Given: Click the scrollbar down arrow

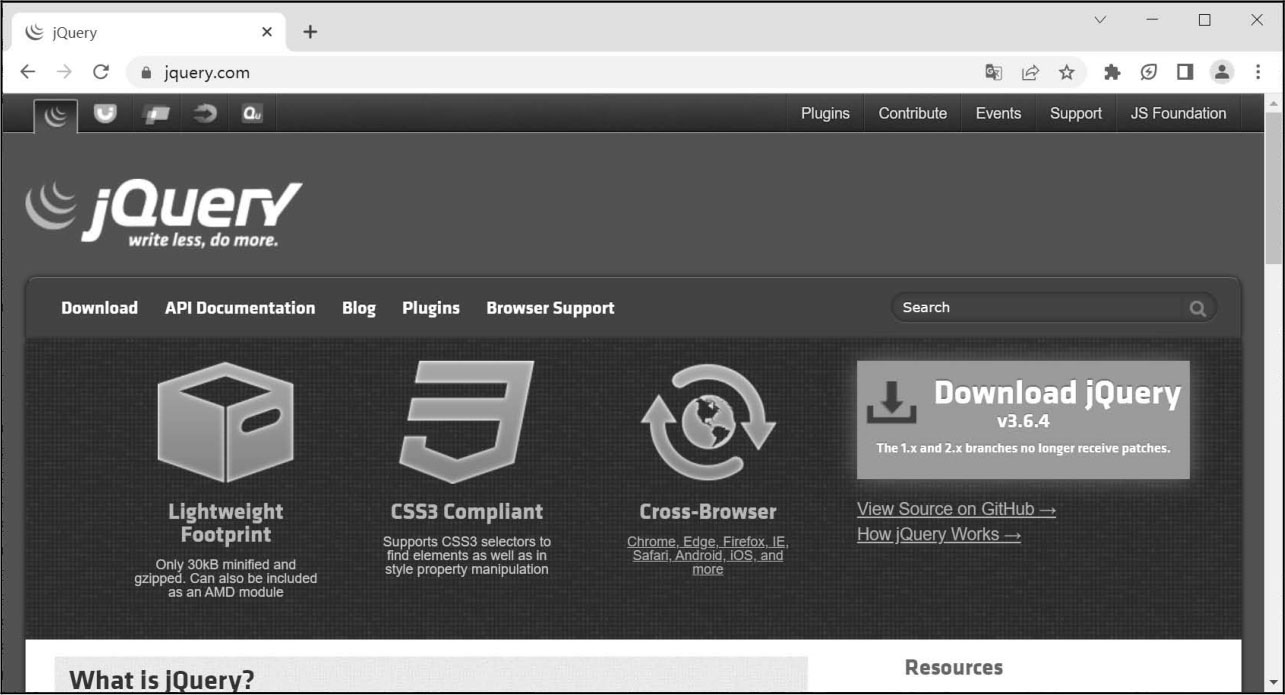Looking at the screenshot, I should tap(1274, 685).
